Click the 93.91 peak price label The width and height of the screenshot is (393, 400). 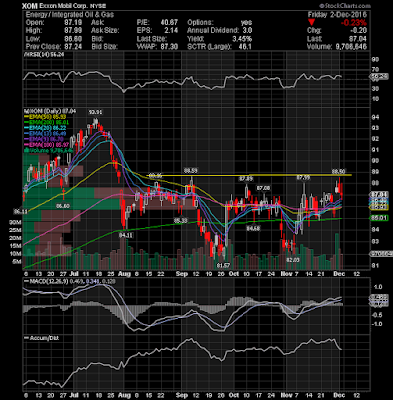(x=95, y=112)
